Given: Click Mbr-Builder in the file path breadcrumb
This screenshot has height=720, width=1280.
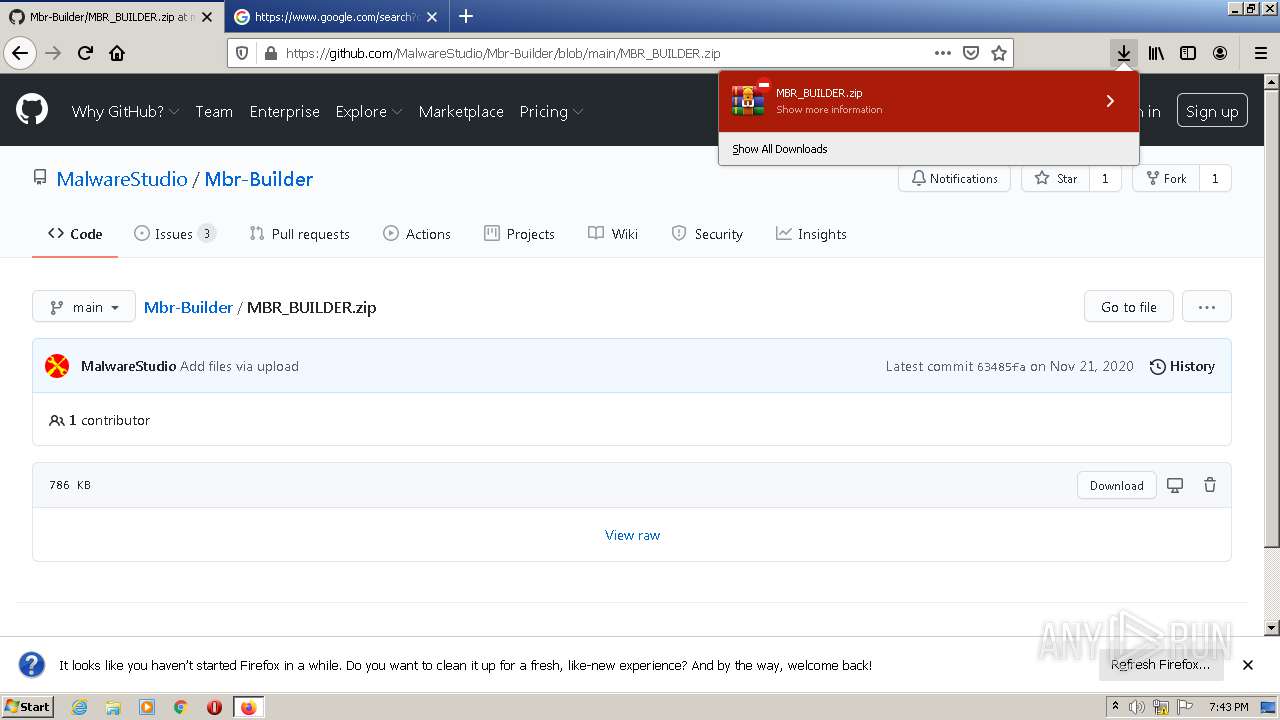Looking at the screenshot, I should [188, 307].
